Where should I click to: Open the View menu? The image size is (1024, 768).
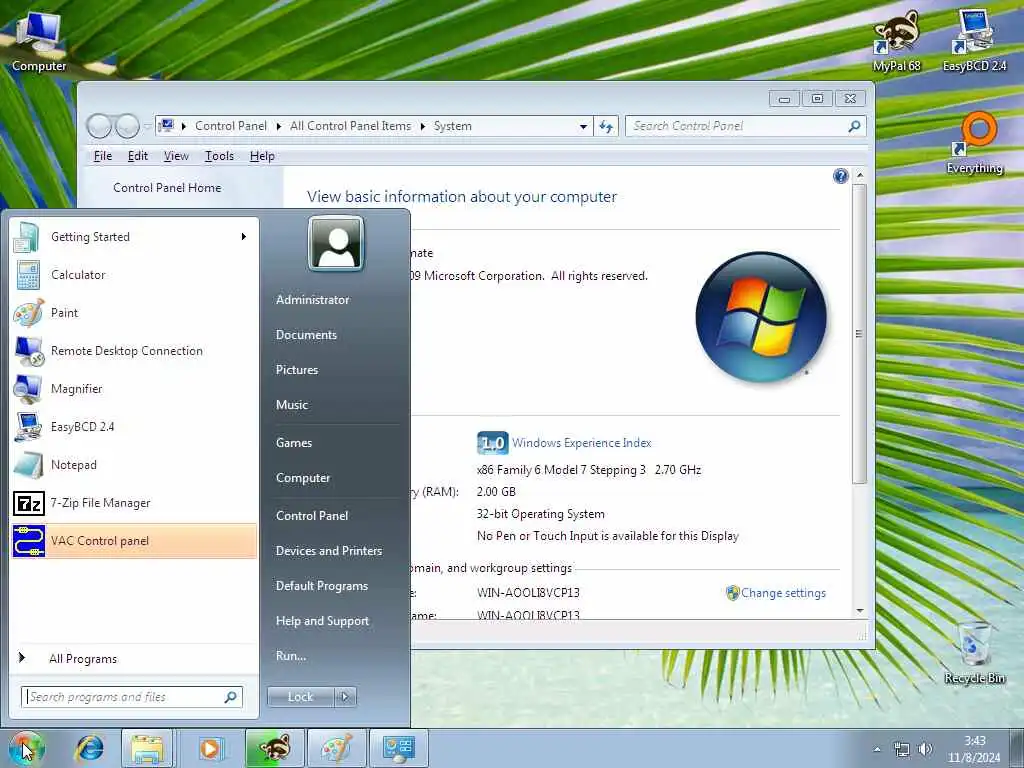(x=176, y=156)
